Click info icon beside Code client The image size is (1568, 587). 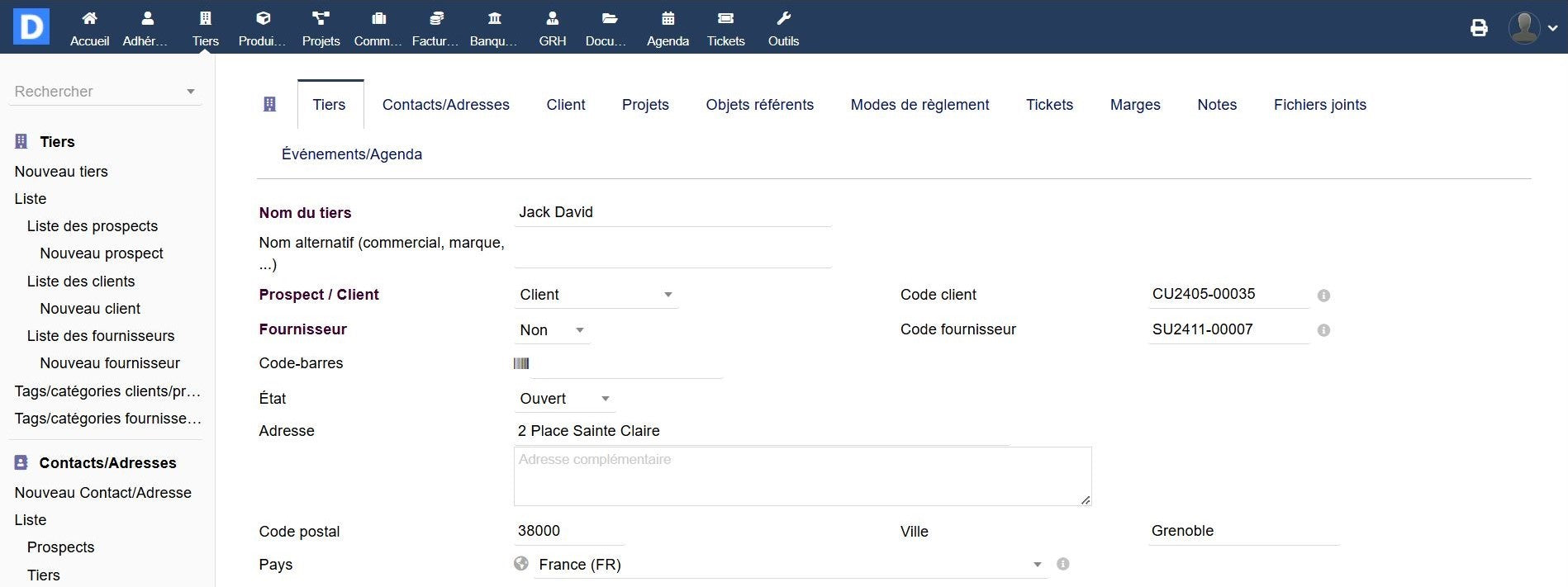[1323, 296]
